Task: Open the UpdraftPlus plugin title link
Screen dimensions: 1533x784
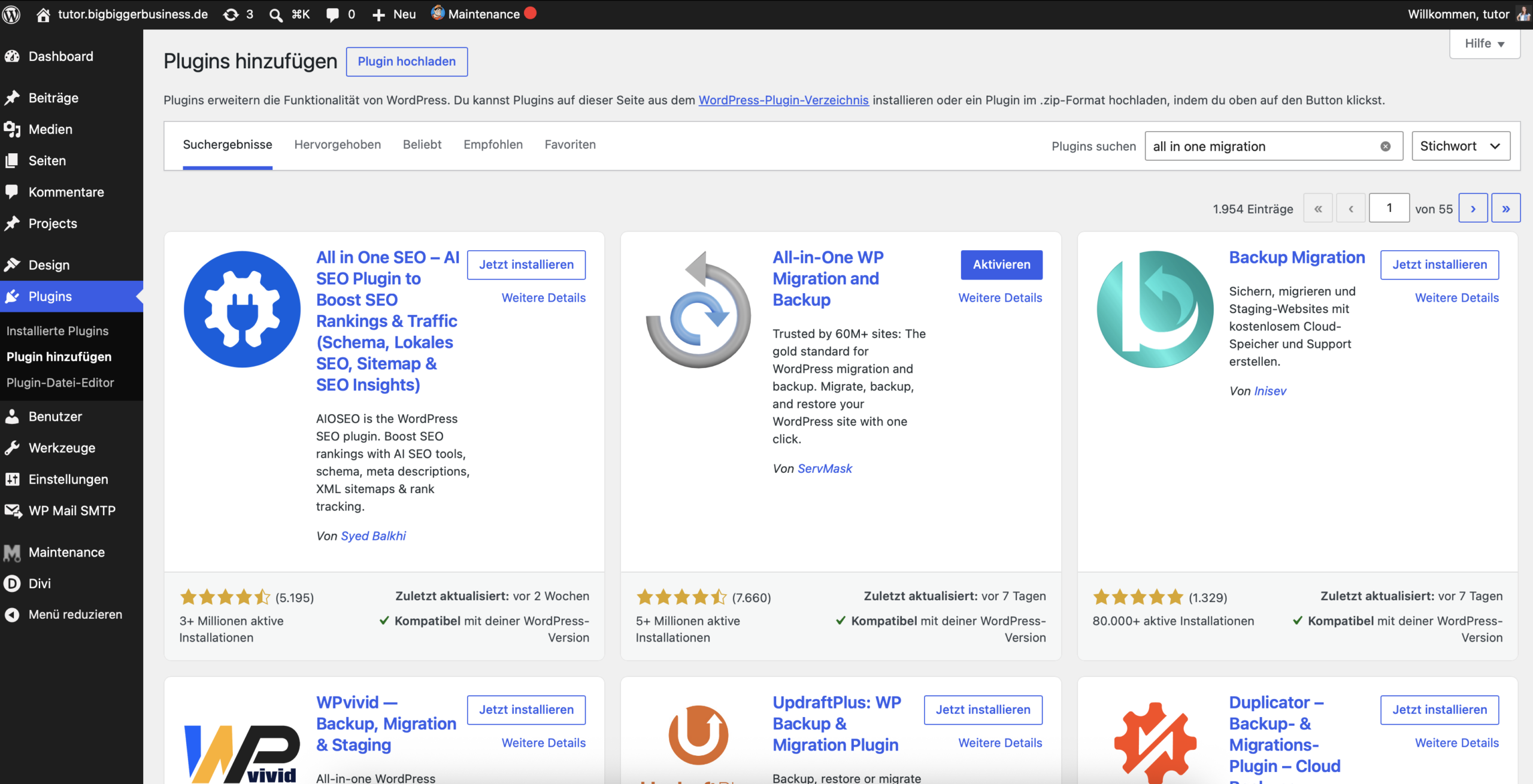Action: [x=837, y=724]
